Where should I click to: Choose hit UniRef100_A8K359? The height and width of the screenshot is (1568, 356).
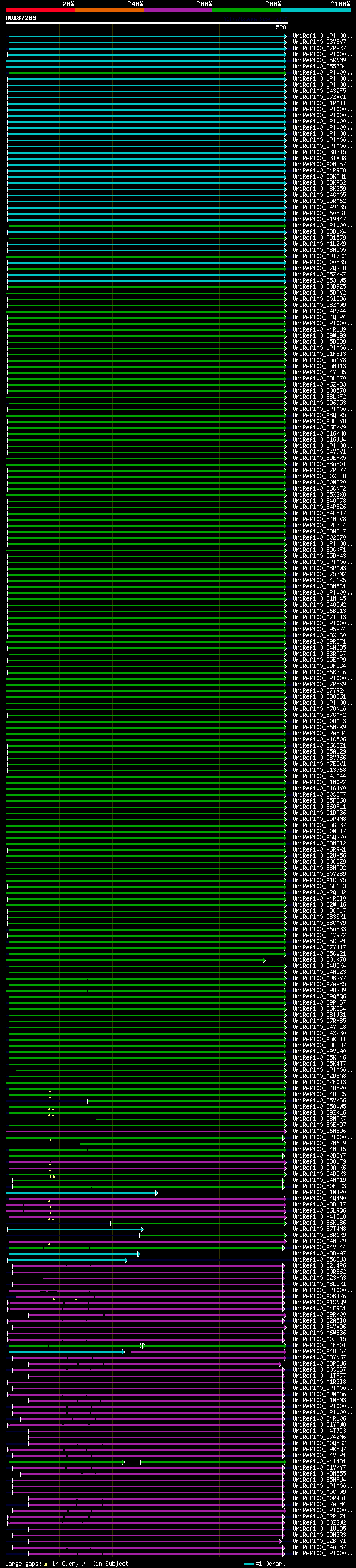319,189
